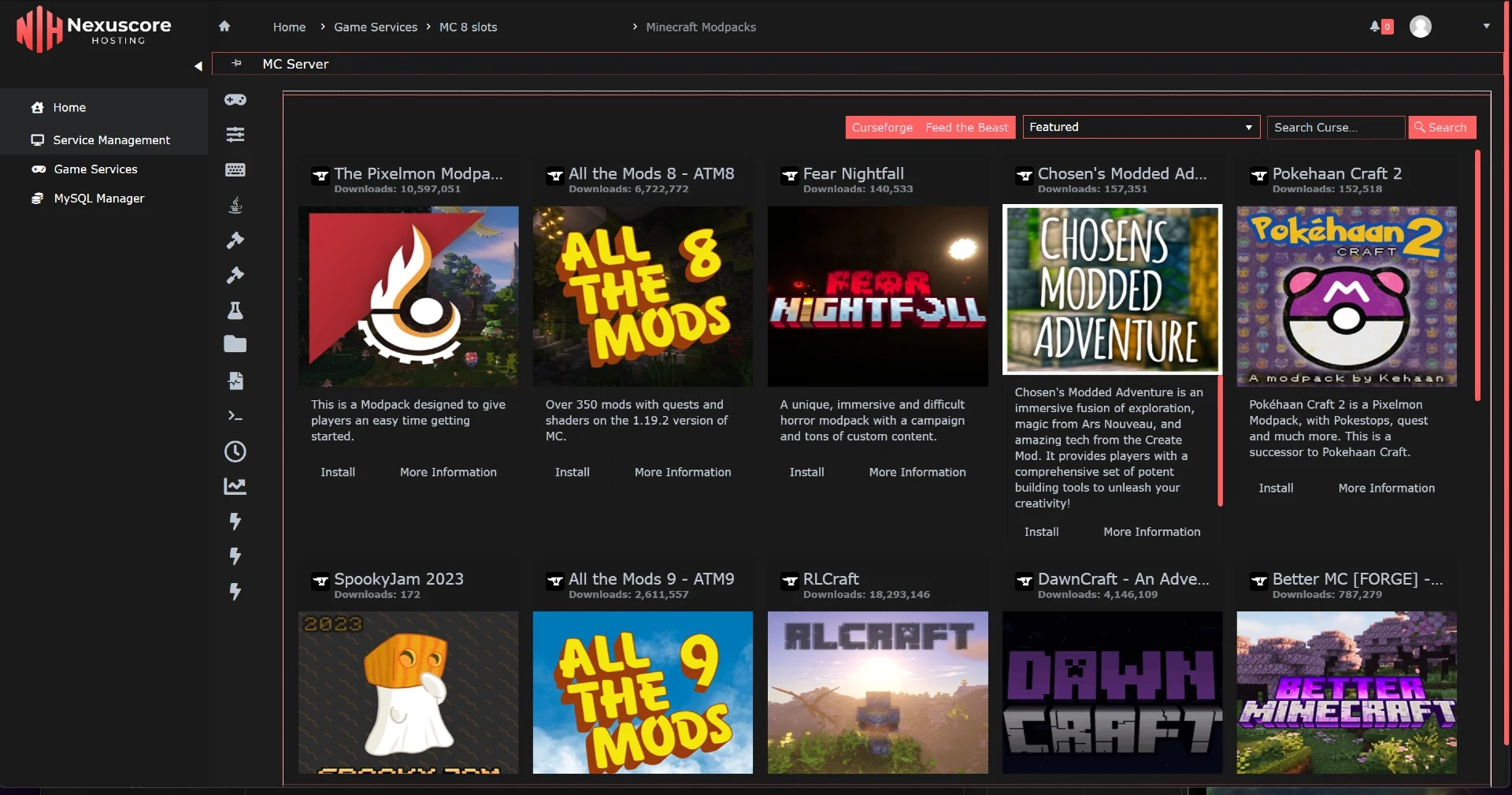Click the user avatar icon
Screen dimensions: 1512x795
[1421, 26]
